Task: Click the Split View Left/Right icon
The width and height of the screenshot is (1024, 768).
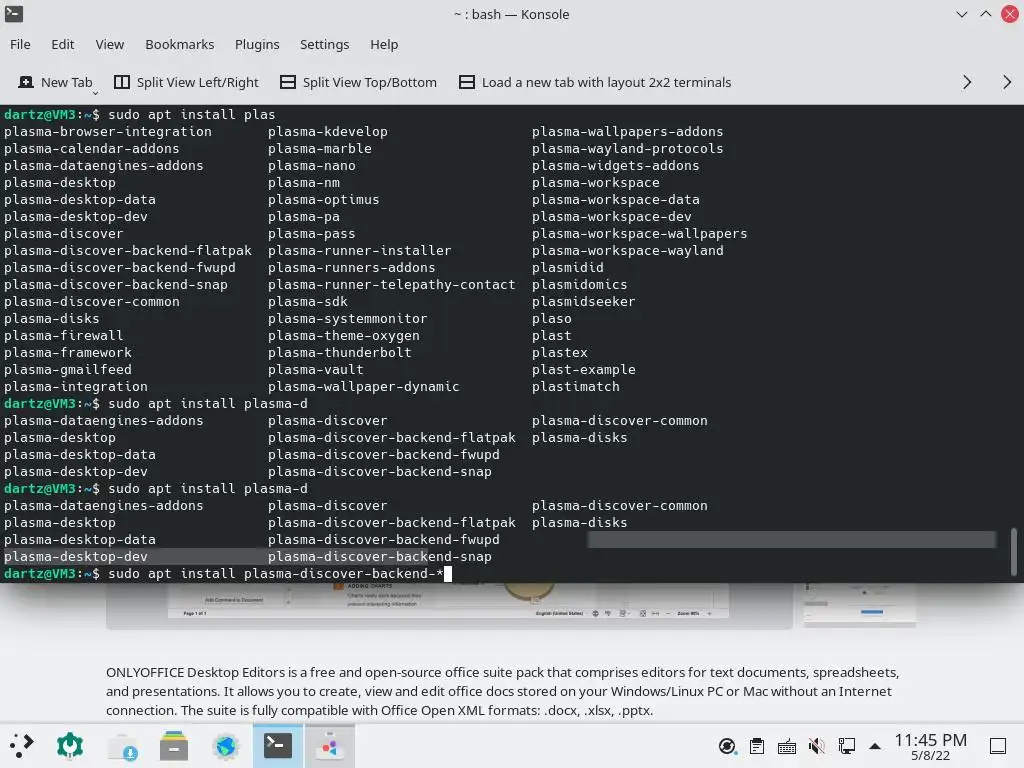Action: [122, 82]
